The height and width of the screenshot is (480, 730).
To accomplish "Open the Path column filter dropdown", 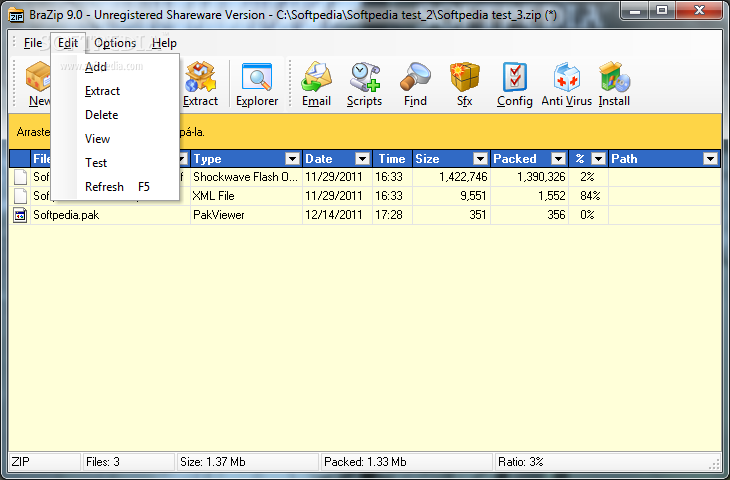I will tap(710, 159).
